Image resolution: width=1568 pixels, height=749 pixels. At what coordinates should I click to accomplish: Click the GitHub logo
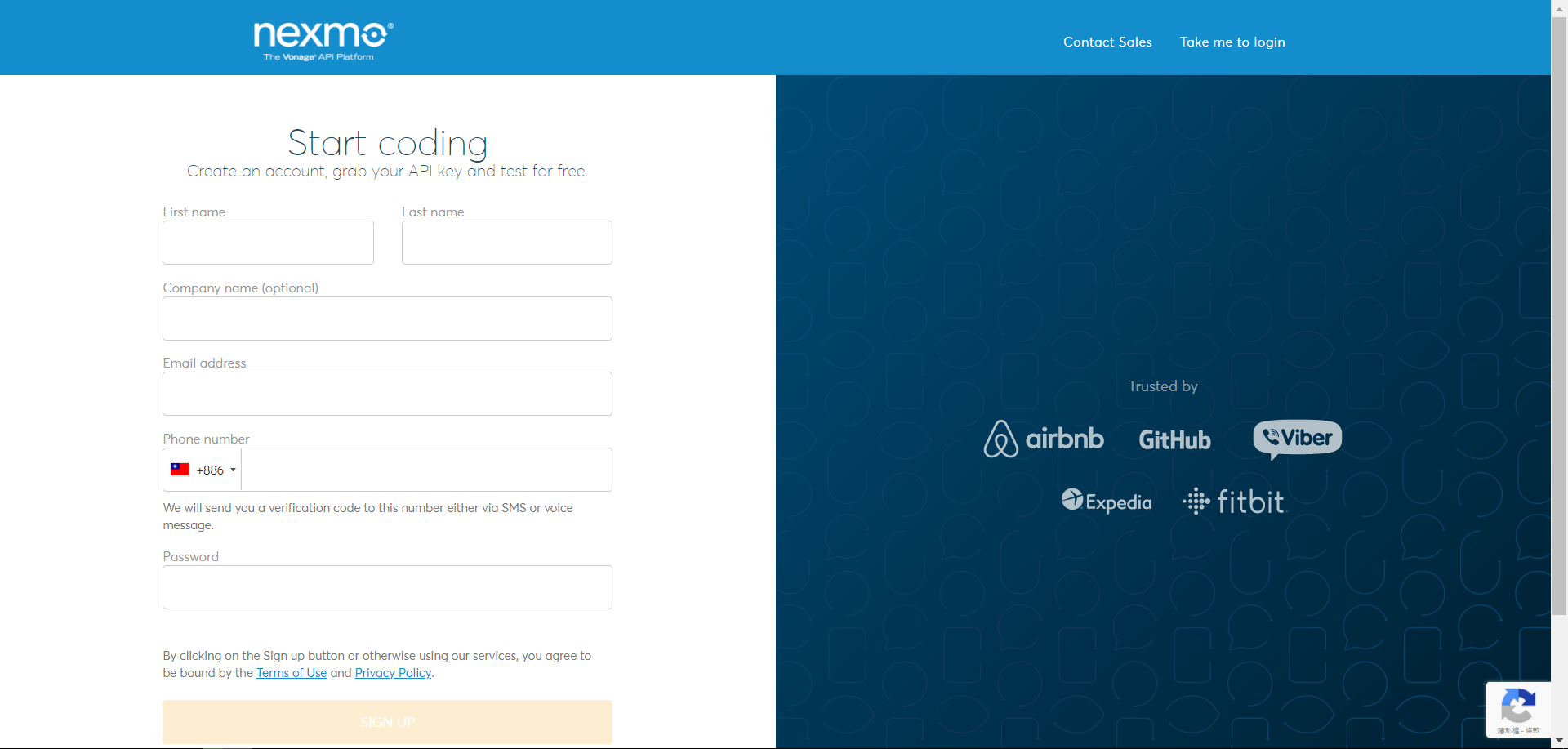pyautogui.click(x=1175, y=440)
